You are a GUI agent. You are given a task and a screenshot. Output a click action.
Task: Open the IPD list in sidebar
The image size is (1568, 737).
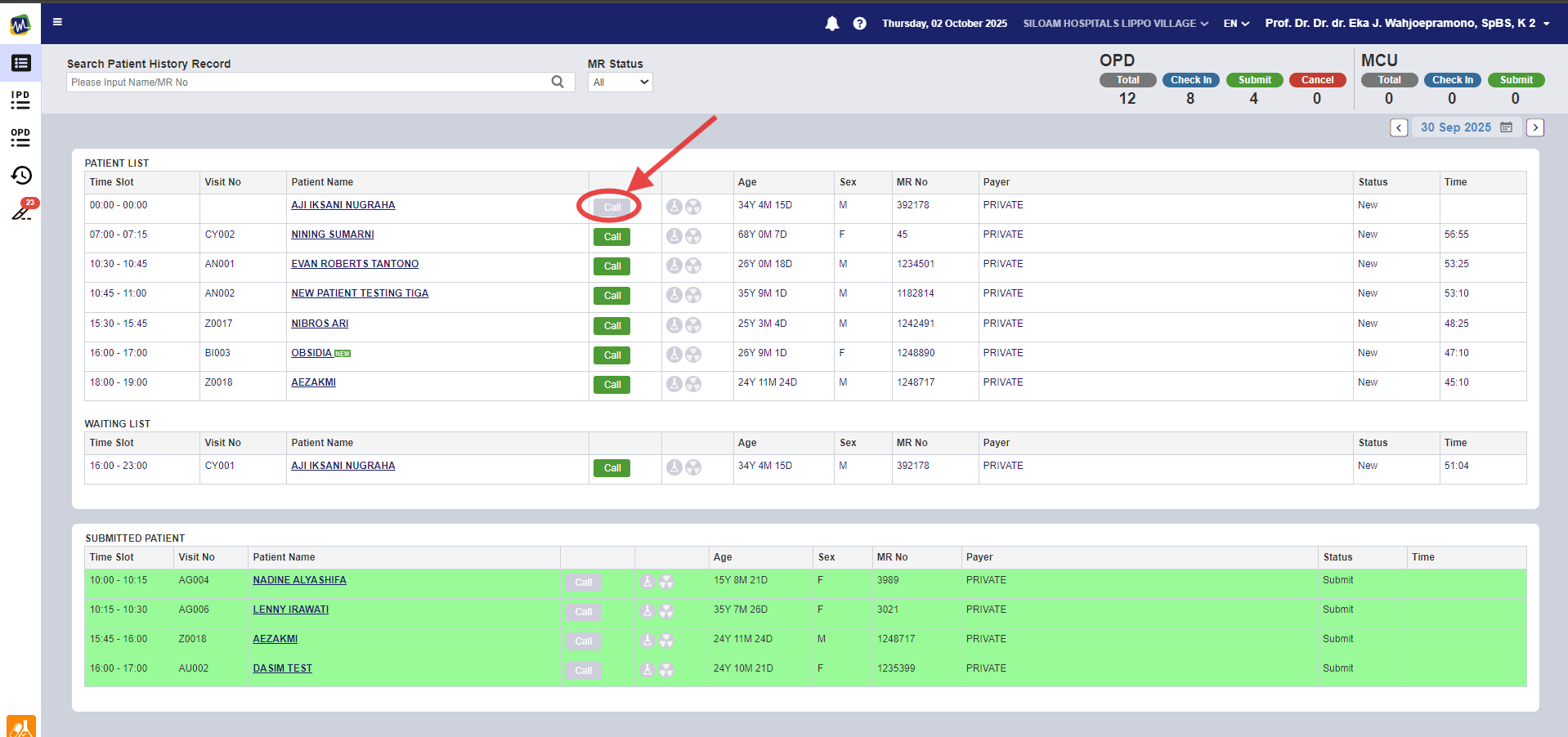(20, 100)
